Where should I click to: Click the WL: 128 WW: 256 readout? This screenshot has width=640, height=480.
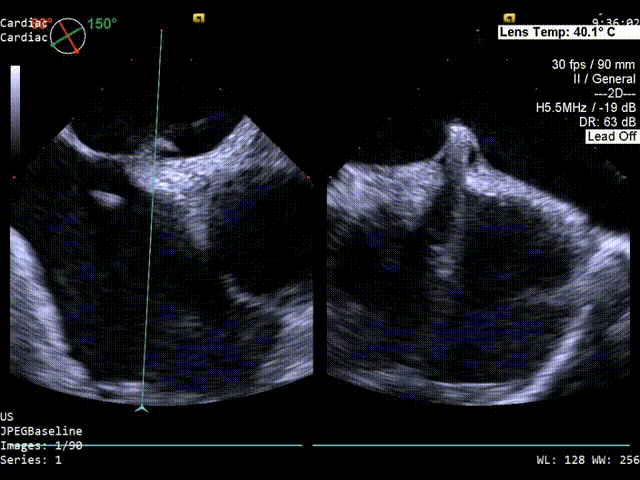point(586,460)
